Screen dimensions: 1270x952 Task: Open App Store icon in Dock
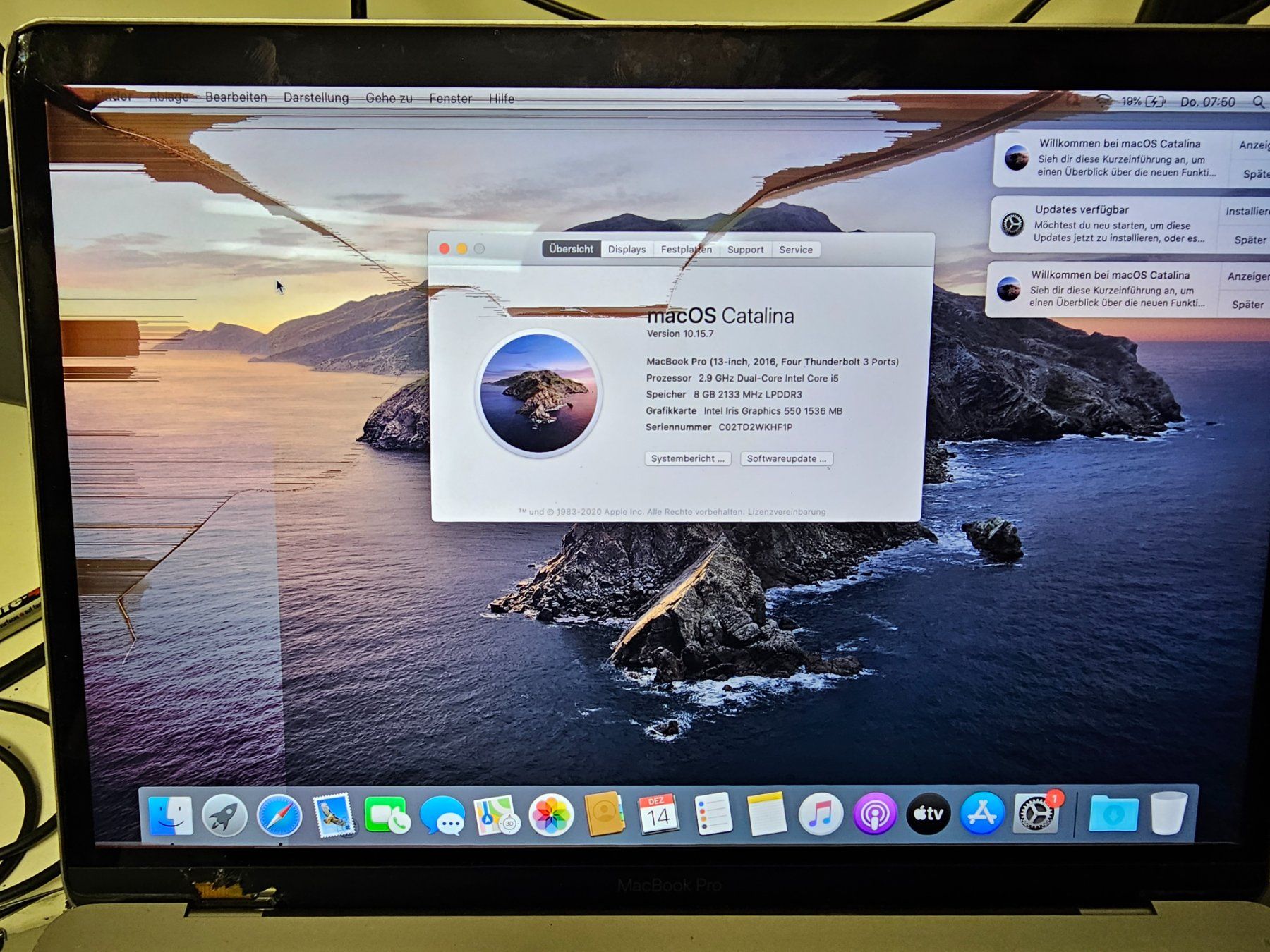982,813
